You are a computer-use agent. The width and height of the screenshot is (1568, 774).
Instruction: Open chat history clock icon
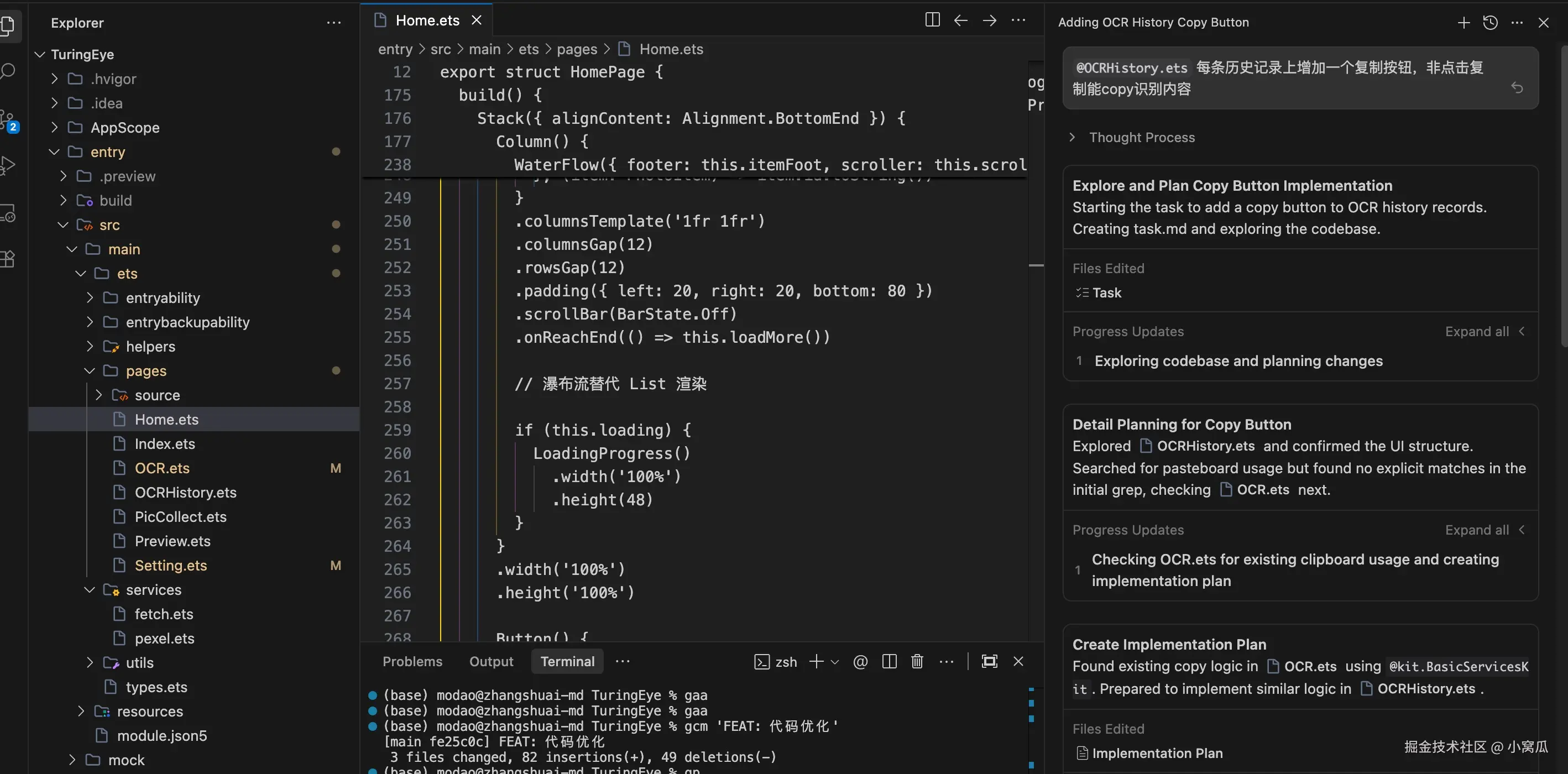[x=1490, y=23]
